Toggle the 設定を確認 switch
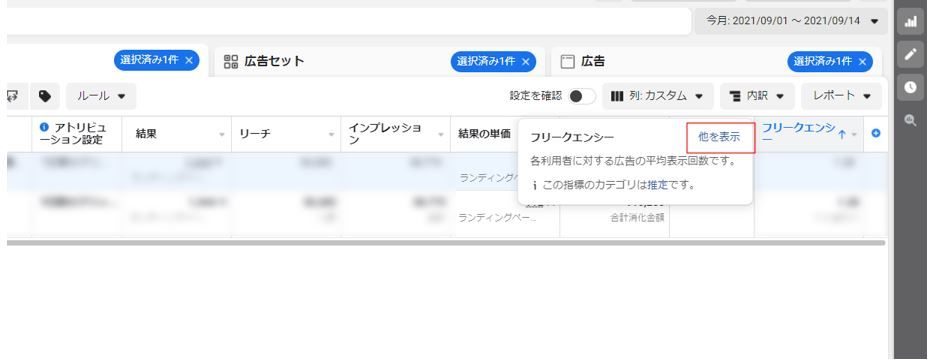The width and height of the screenshot is (928, 360). point(582,96)
